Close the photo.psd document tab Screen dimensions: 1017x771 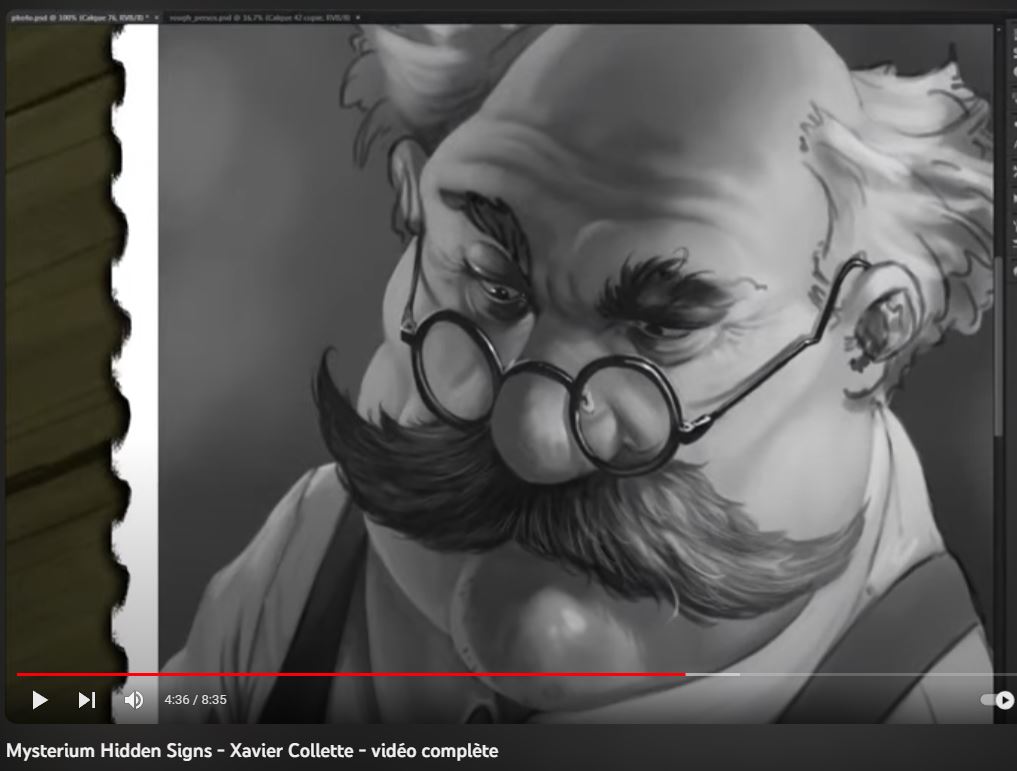tap(156, 18)
